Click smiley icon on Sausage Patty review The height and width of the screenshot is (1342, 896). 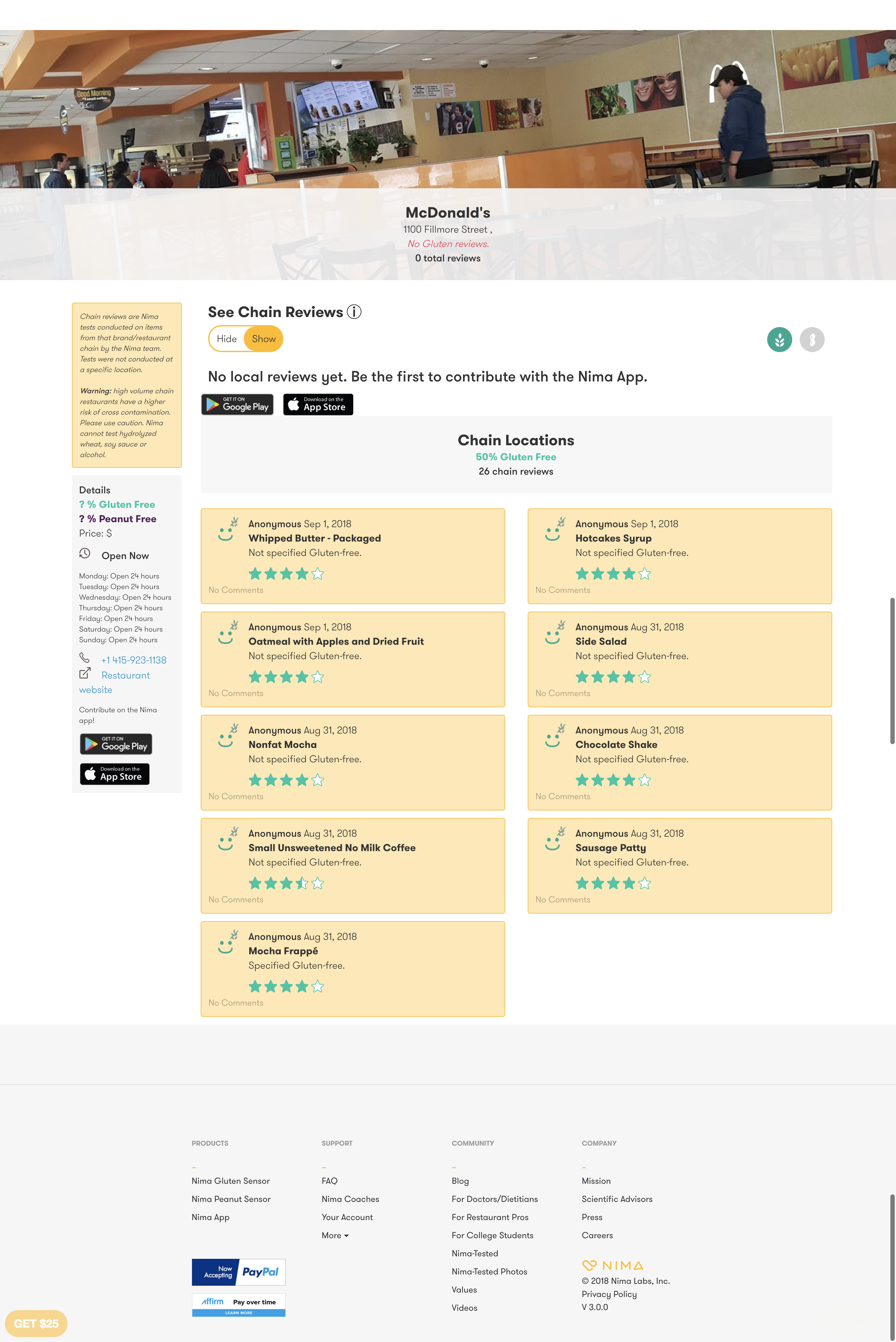555,839
